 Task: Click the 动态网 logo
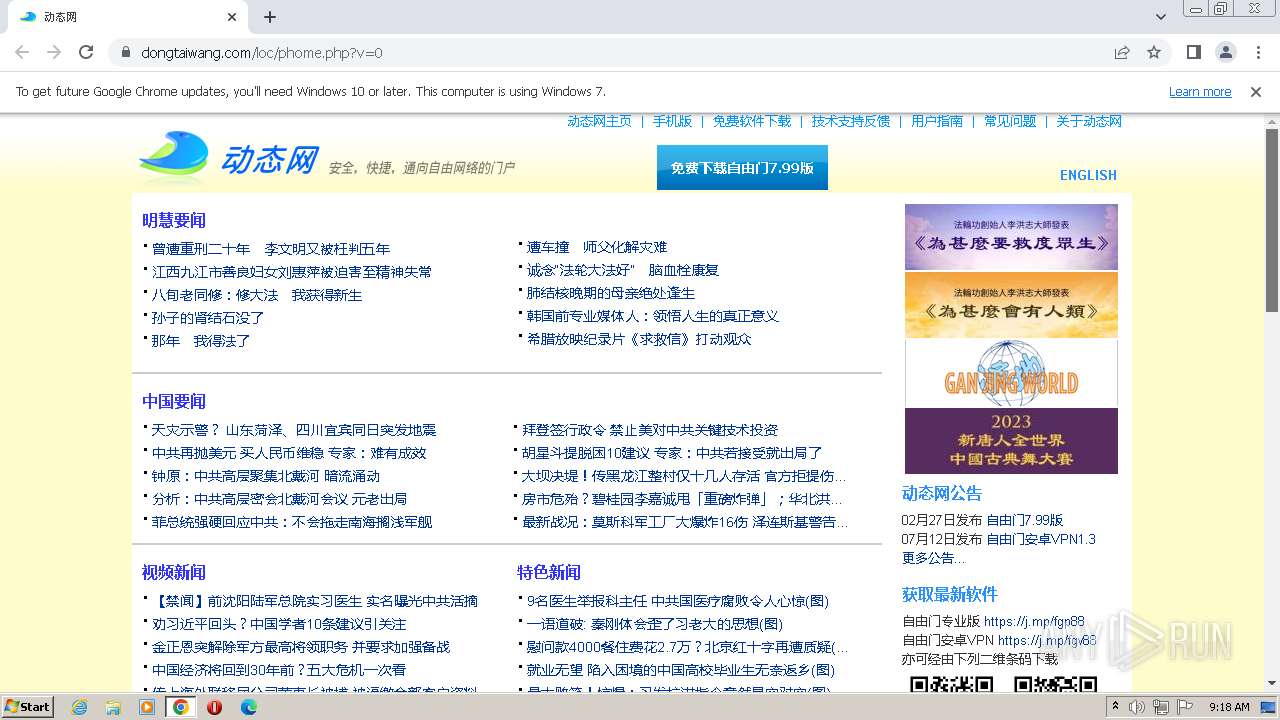pos(229,159)
